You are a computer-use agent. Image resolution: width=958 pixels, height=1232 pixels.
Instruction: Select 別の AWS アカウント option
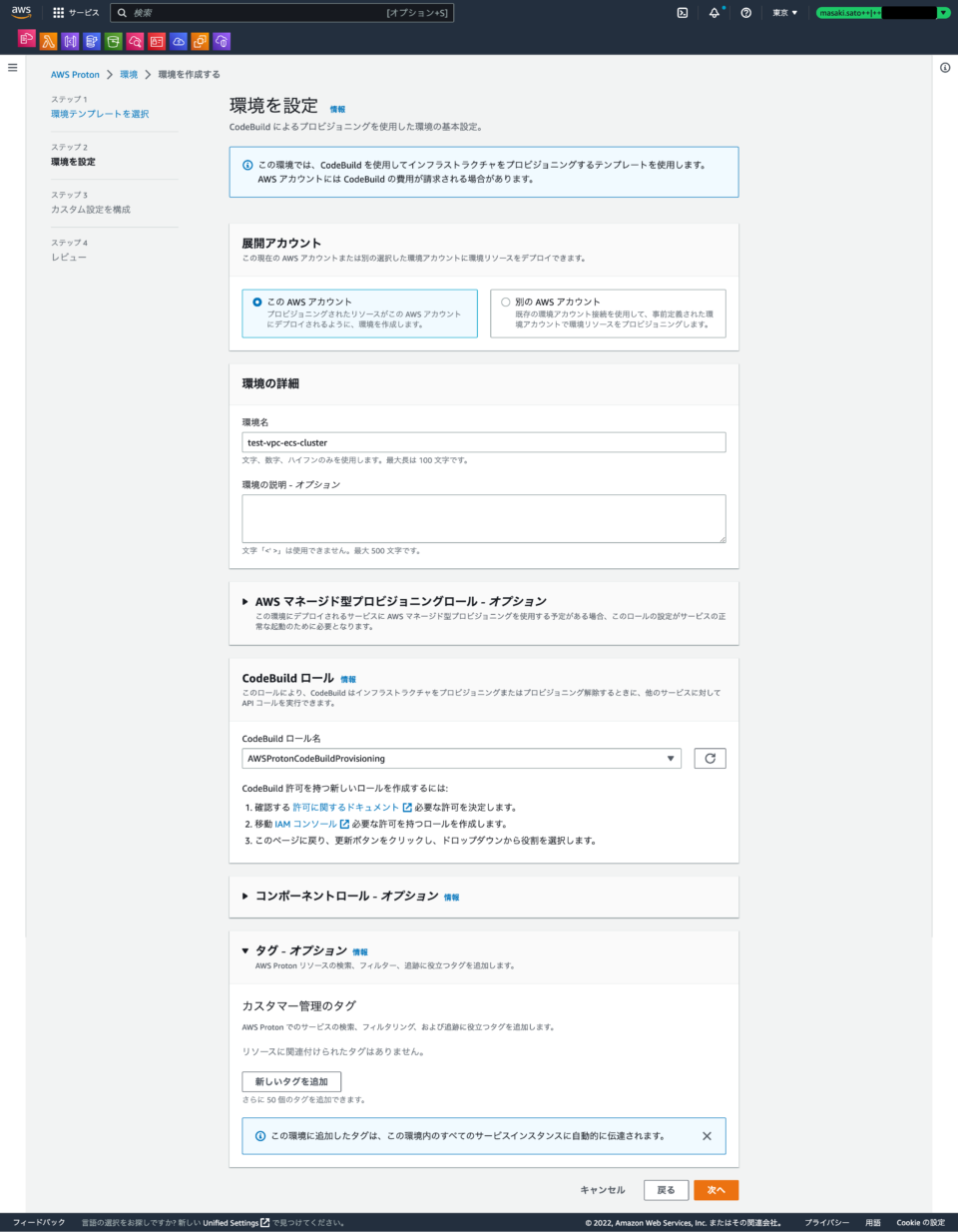tap(608, 312)
